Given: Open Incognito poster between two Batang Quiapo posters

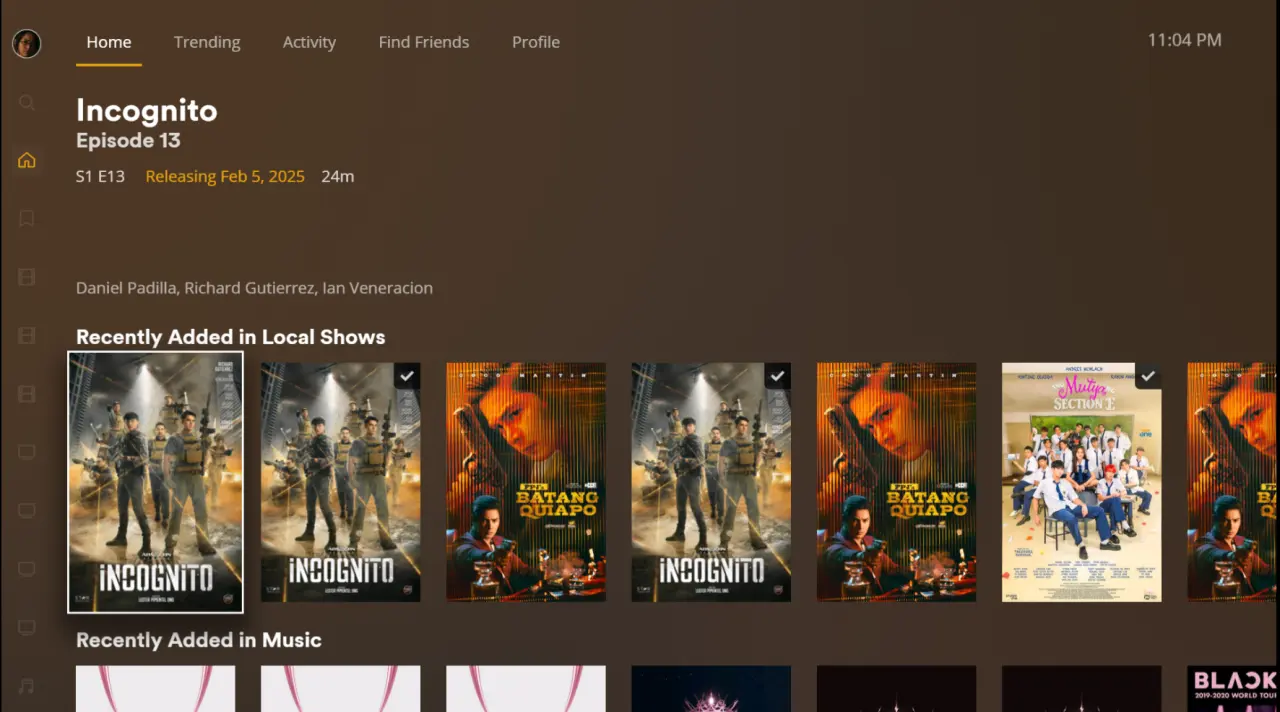Looking at the screenshot, I should (x=711, y=482).
